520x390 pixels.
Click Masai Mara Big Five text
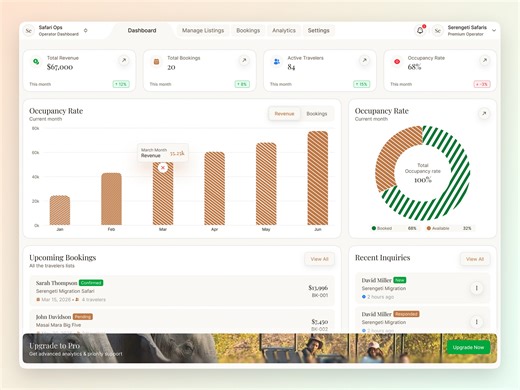coord(58,325)
